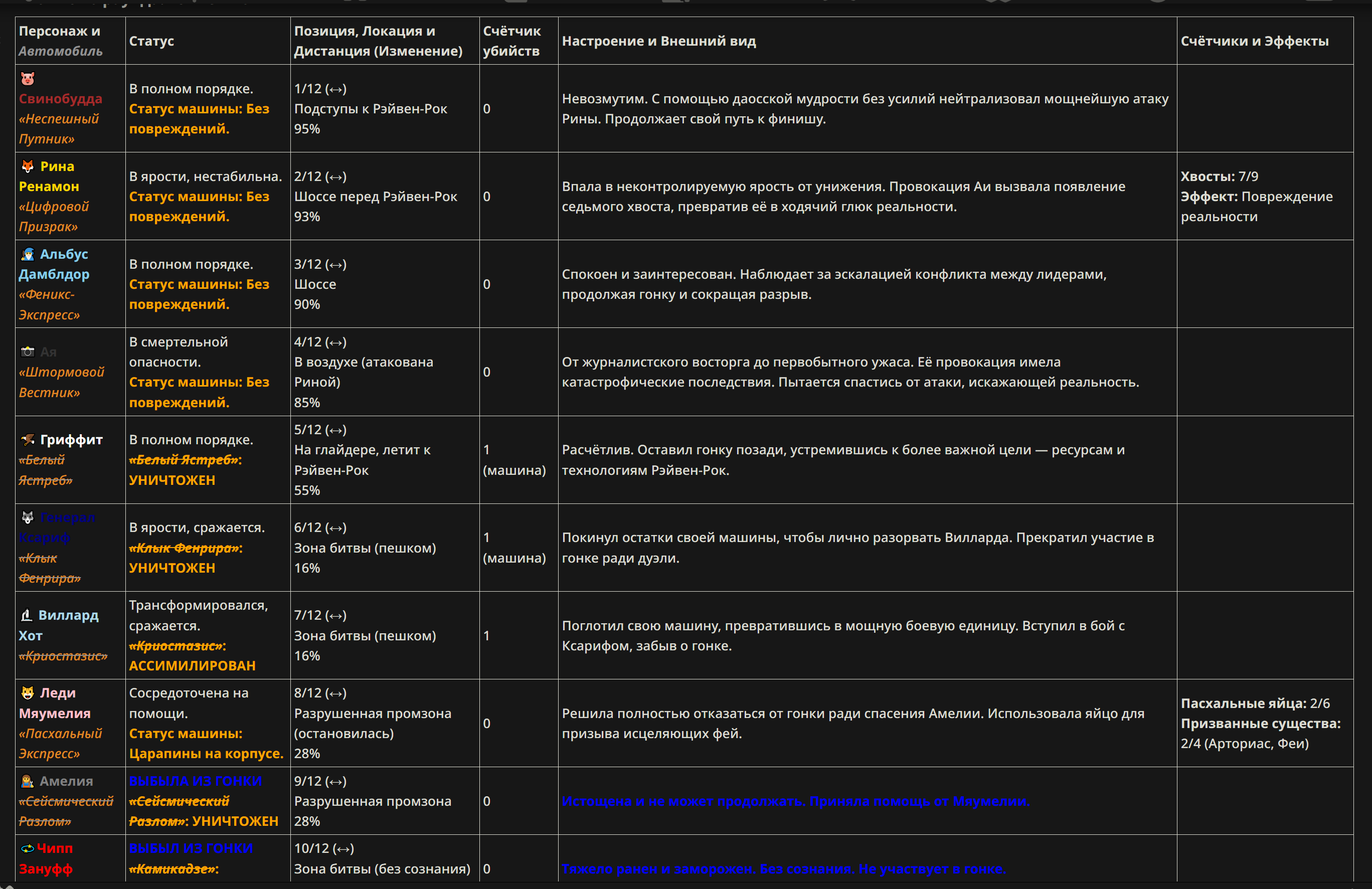Click «Призванные существа: 2/4 (Арториас, Феи)»
The width and height of the screenshot is (1372, 889).
pyautogui.click(x=1261, y=734)
